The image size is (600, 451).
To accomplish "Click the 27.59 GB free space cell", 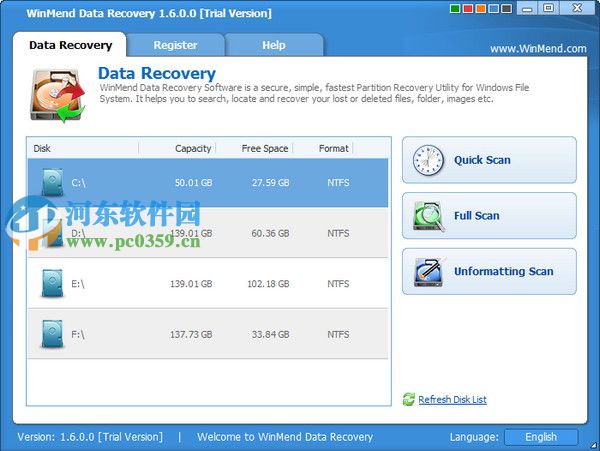I will (x=270, y=182).
